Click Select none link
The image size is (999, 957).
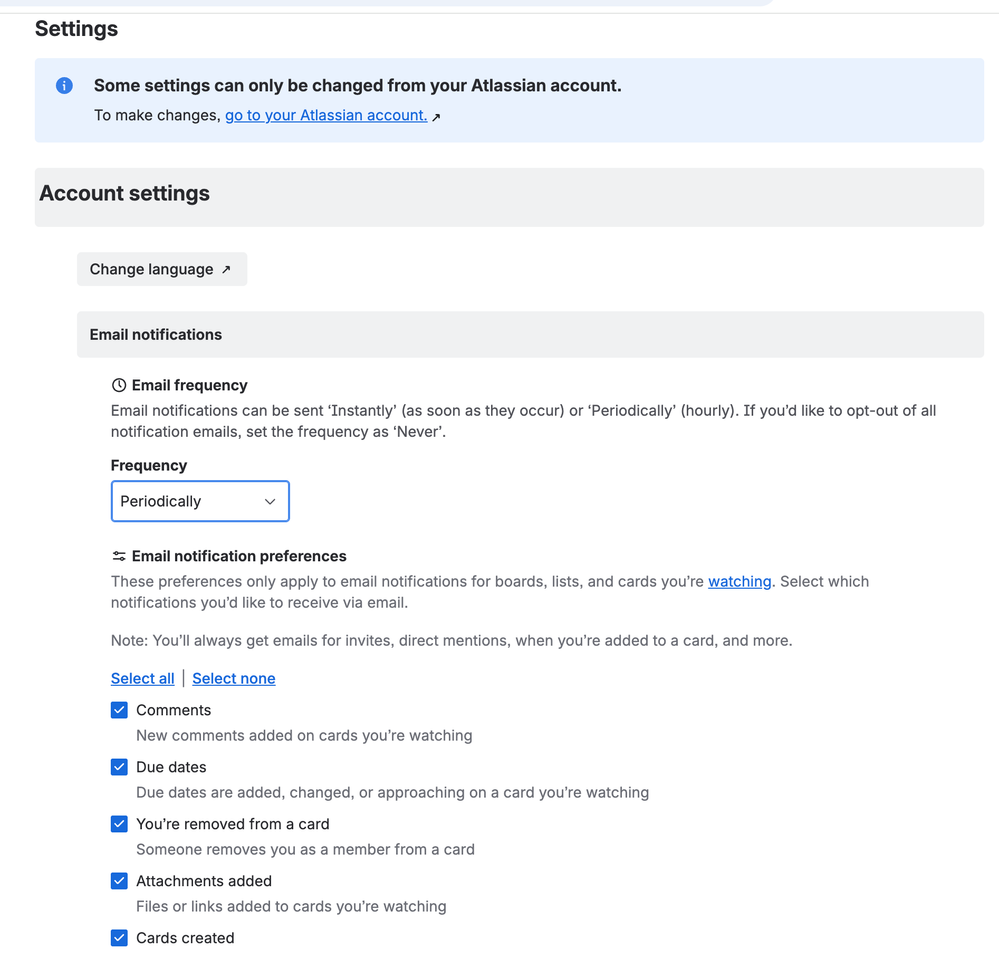pos(233,678)
